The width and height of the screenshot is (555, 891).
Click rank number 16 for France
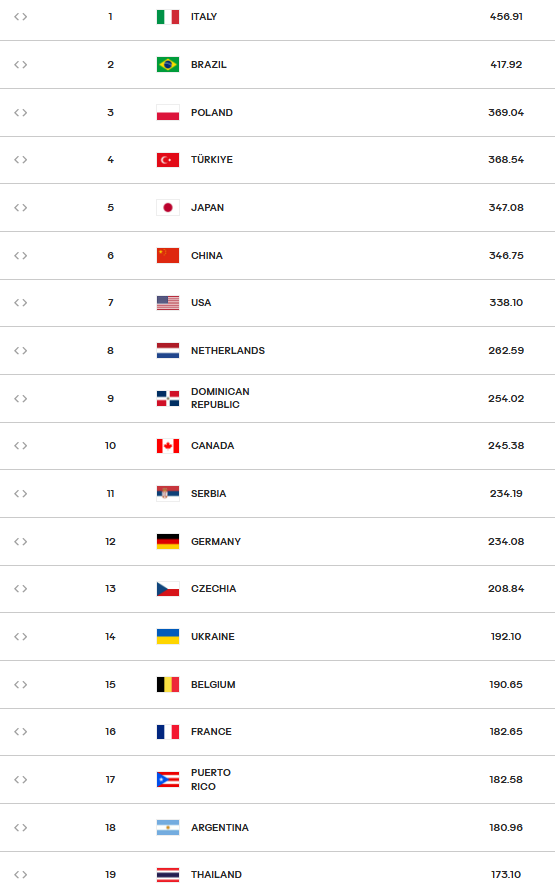[110, 732]
